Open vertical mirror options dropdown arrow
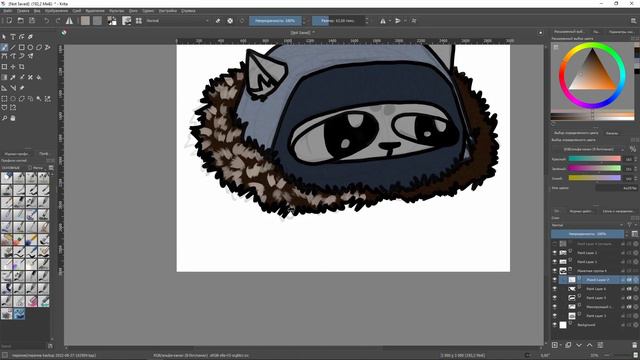This screenshot has height=360, width=640. [x=405, y=20]
